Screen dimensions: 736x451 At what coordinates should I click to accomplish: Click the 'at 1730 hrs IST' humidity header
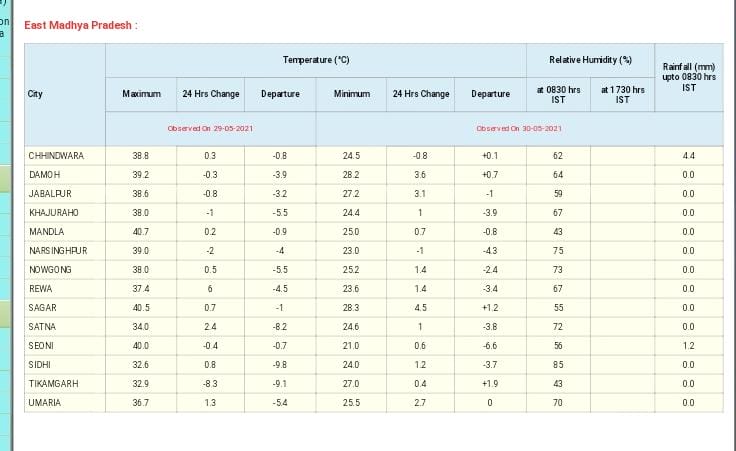pos(622,94)
